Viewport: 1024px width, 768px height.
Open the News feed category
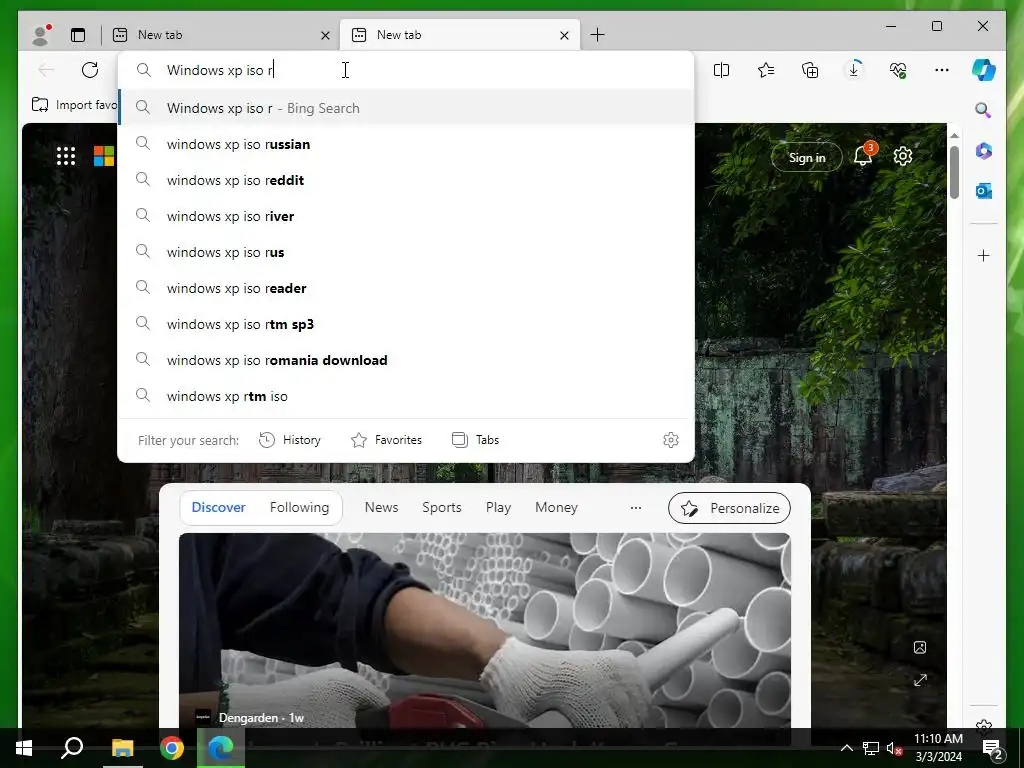(x=381, y=507)
